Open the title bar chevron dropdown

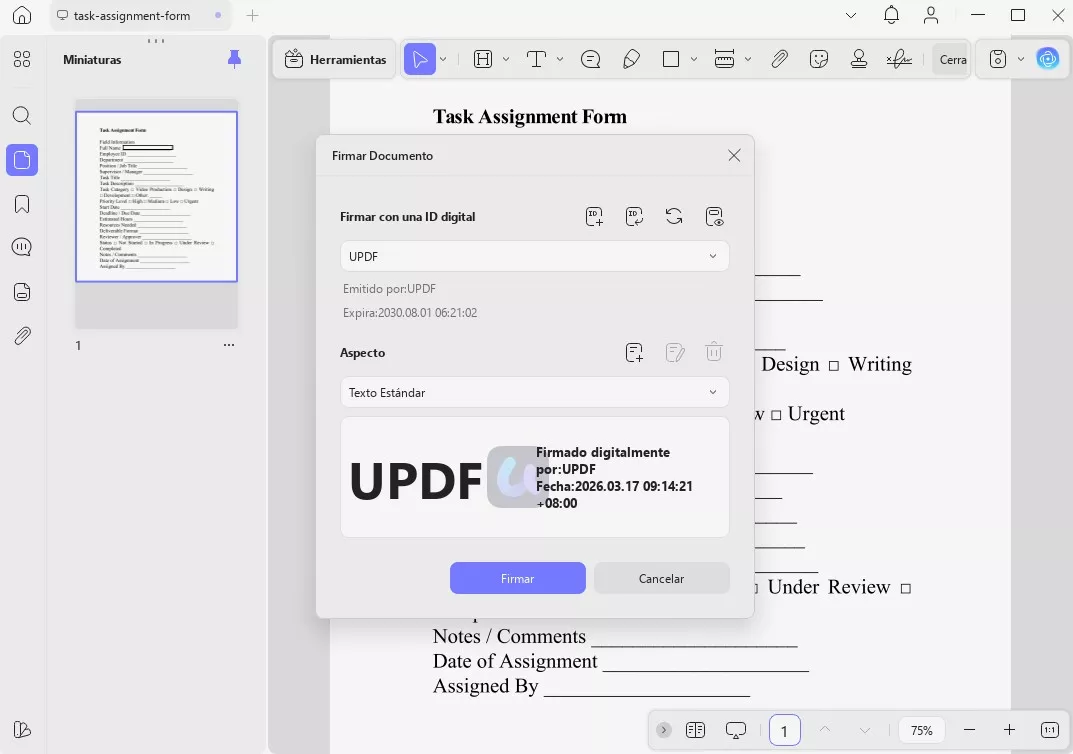(x=851, y=15)
